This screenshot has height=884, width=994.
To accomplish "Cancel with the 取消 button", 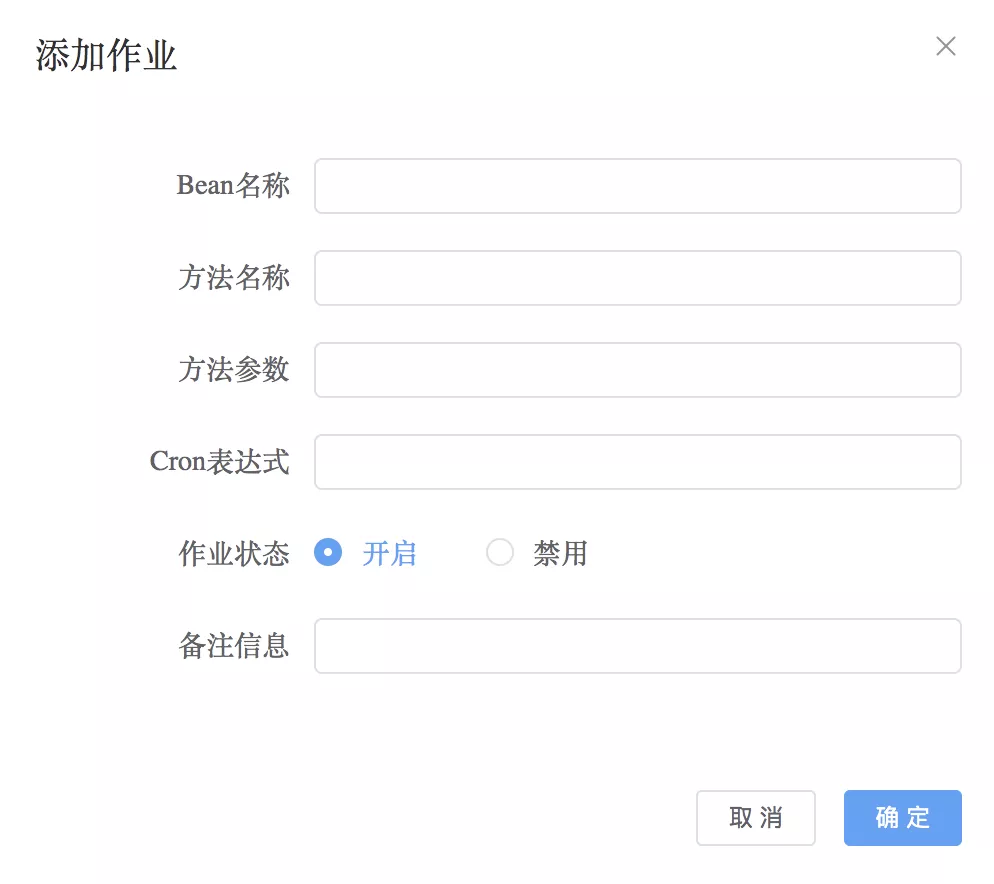I will point(756,817).
